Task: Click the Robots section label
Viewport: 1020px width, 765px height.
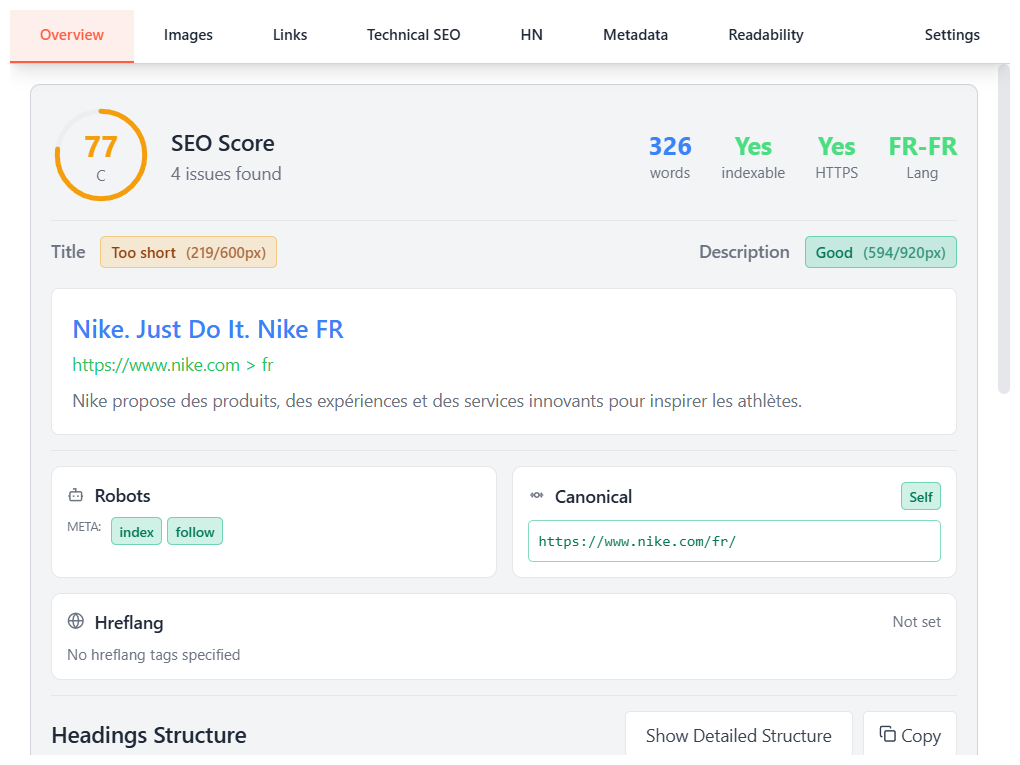Action: (122, 496)
